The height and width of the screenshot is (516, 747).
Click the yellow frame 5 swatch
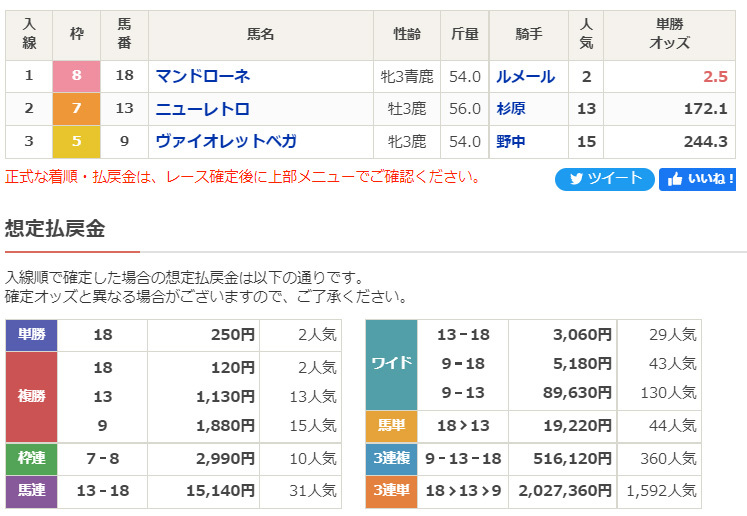click(x=77, y=142)
